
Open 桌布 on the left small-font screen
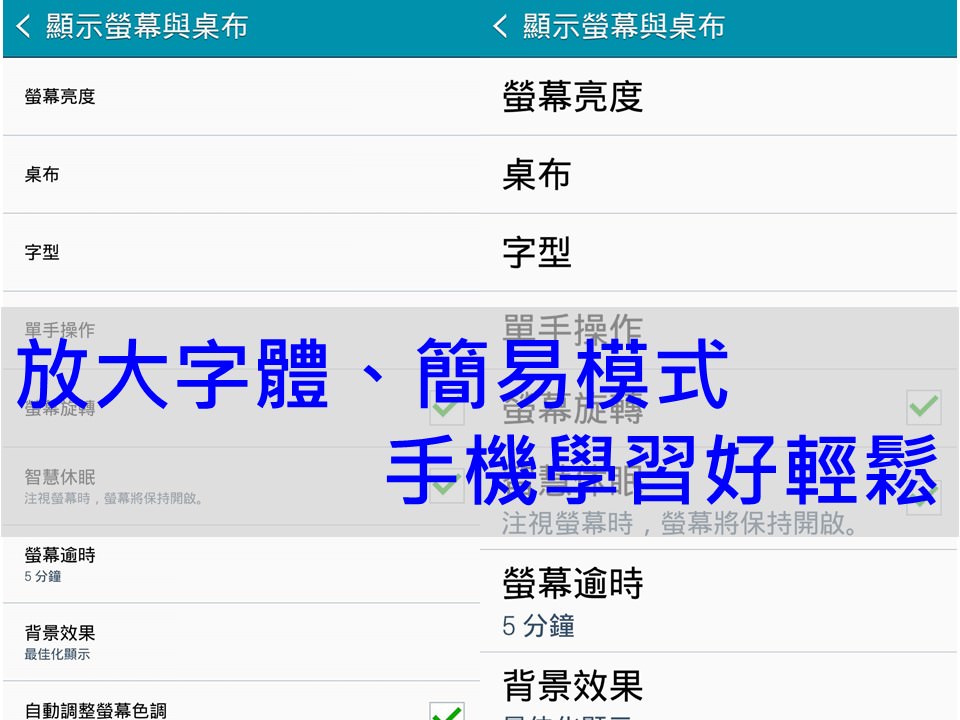pos(241,174)
